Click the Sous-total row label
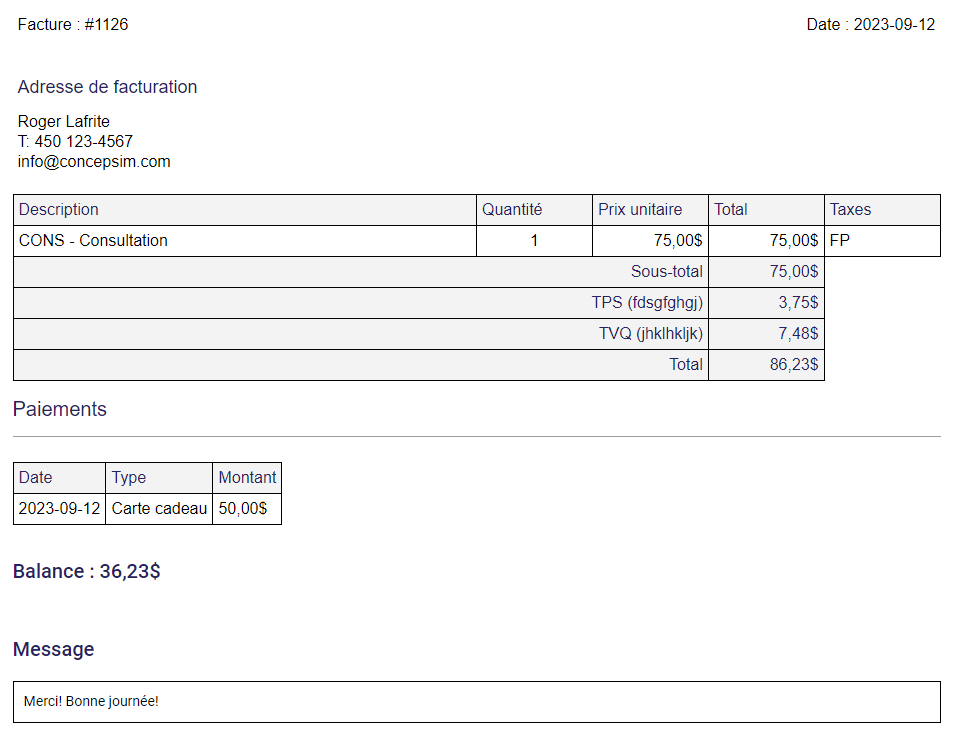The height and width of the screenshot is (753, 963). pos(666,272)
